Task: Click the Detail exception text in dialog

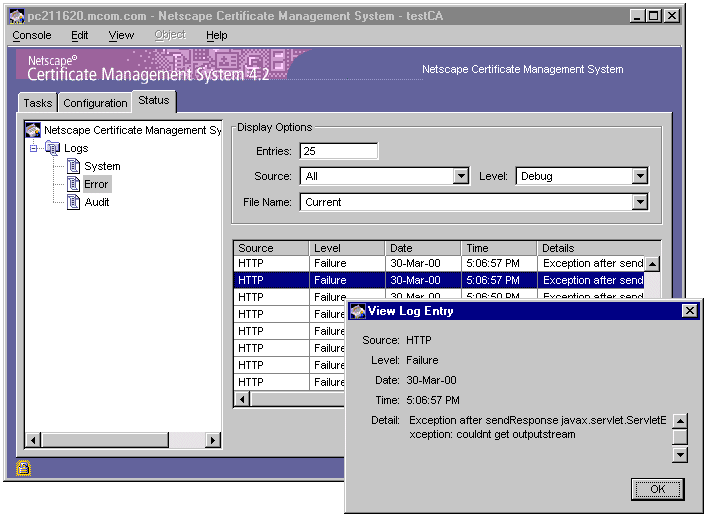Action: point(538,427)
